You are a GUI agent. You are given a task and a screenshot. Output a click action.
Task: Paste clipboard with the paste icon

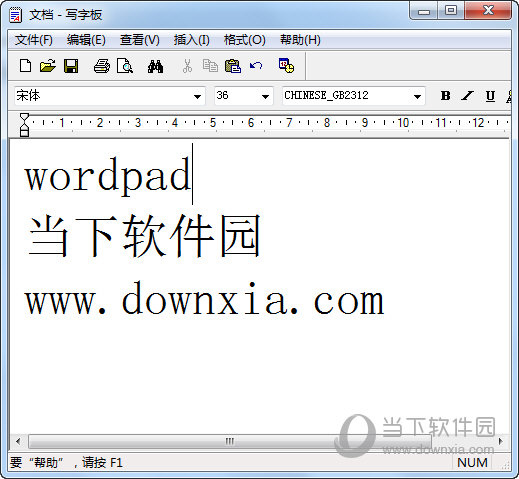click(x=233, y=66)
